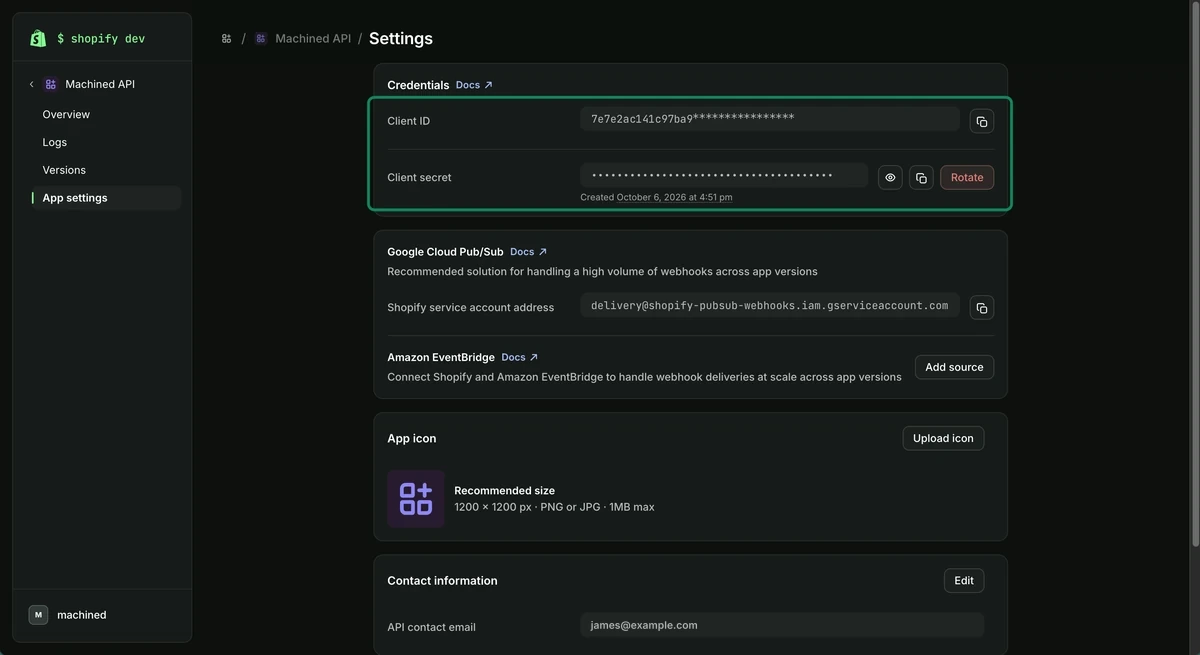Open Overview in the sidebar

tap(66, 114)
